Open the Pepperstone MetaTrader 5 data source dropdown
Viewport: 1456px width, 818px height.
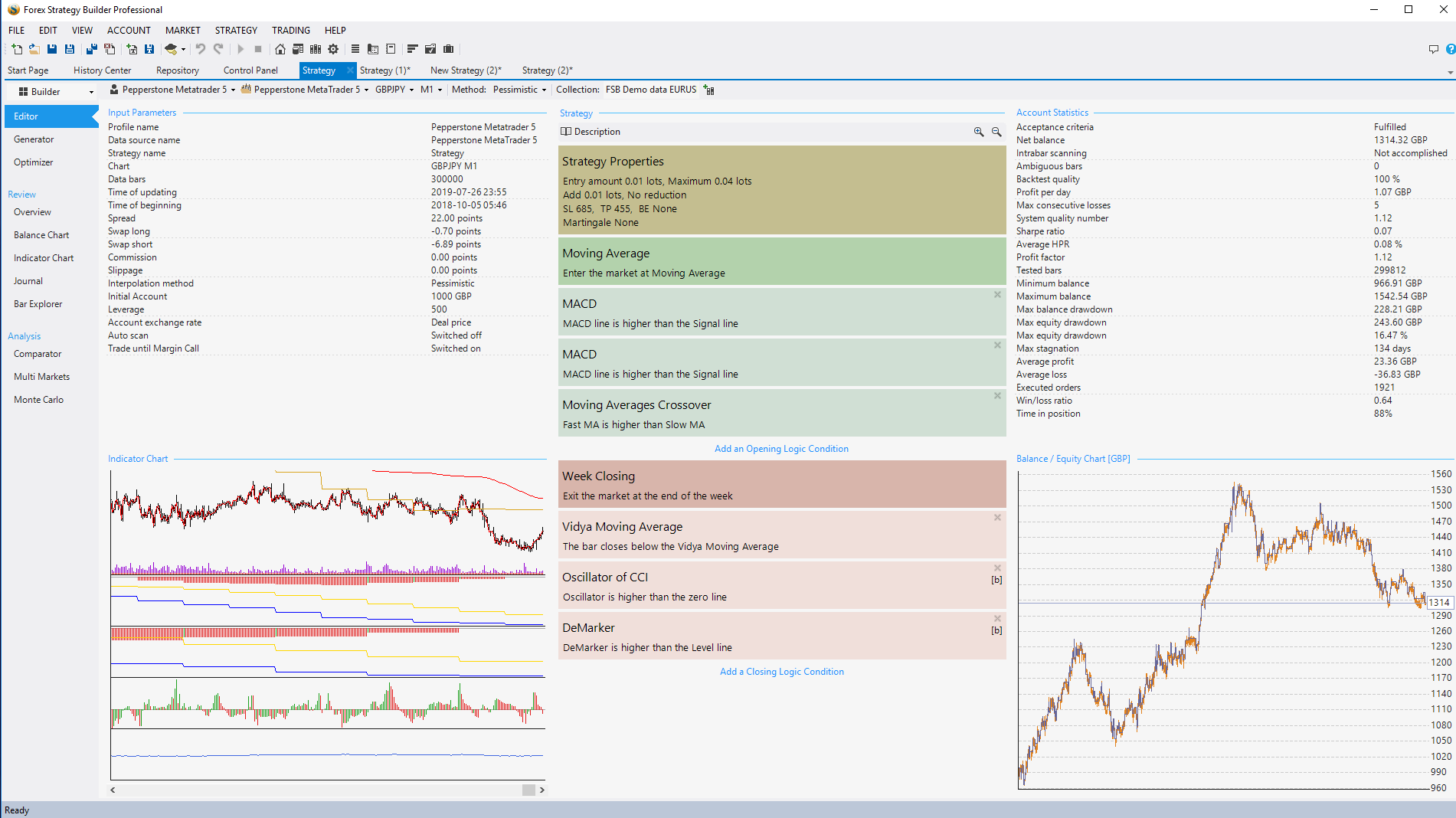click(x=366, y=90)
